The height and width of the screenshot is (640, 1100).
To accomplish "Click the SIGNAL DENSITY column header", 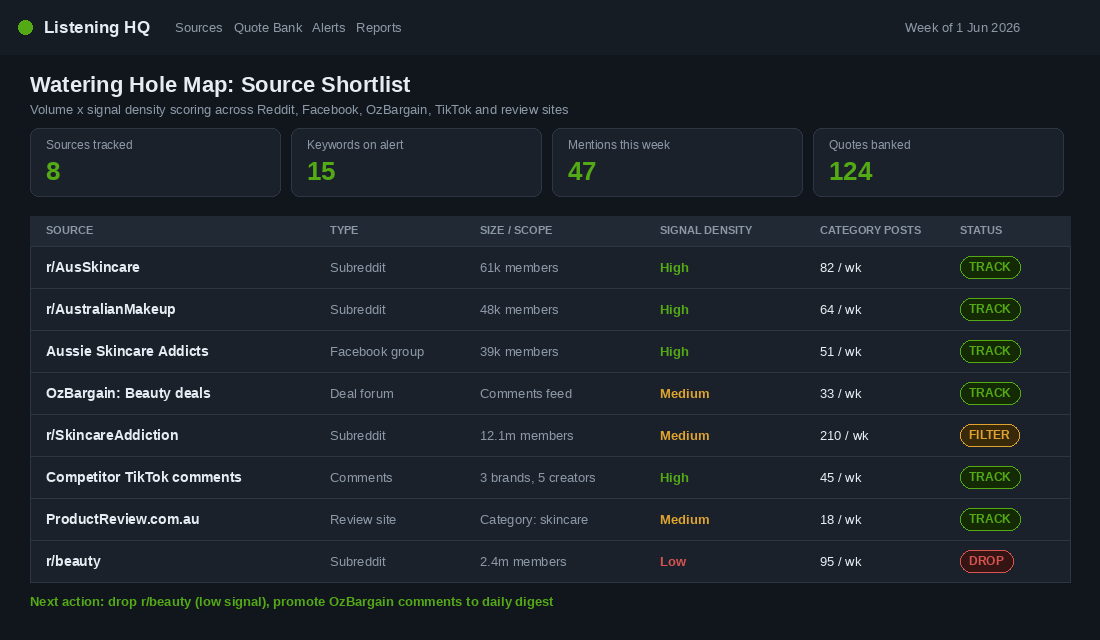I will (706, 230).
